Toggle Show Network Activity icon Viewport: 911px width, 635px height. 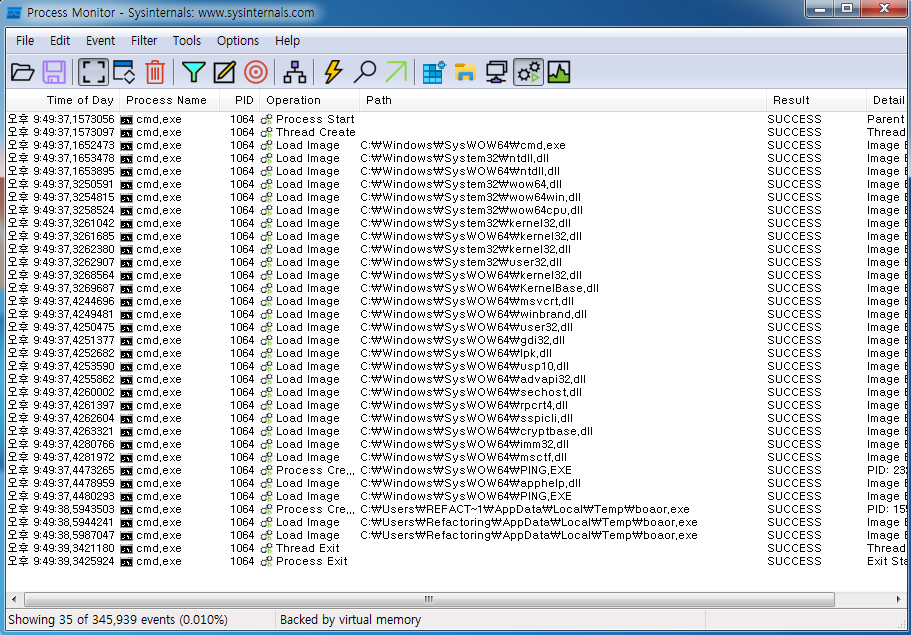click(x=496, y=72)
